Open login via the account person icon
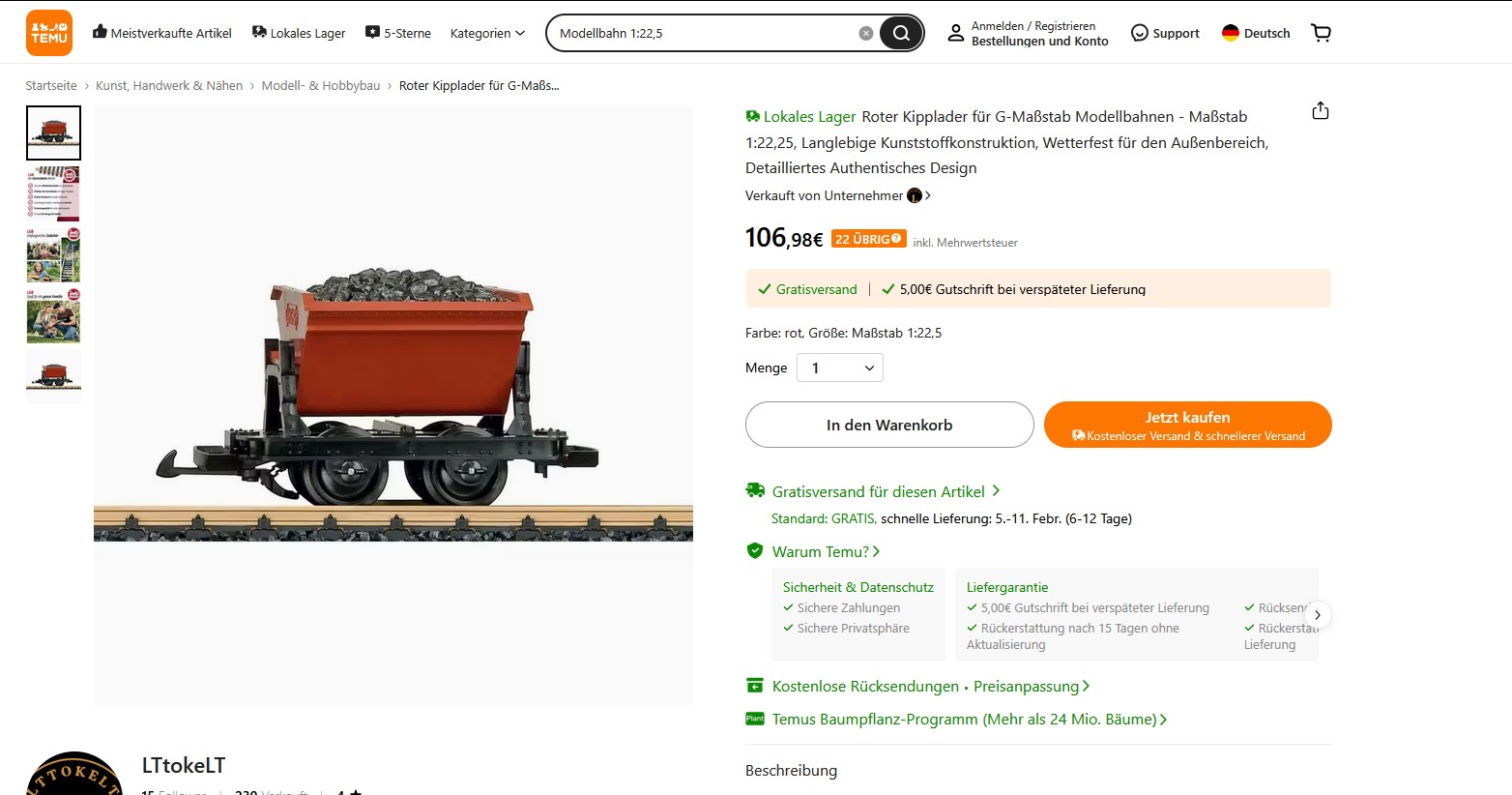Viewport: 1512px width, 795px height. (x=955, y=33)
